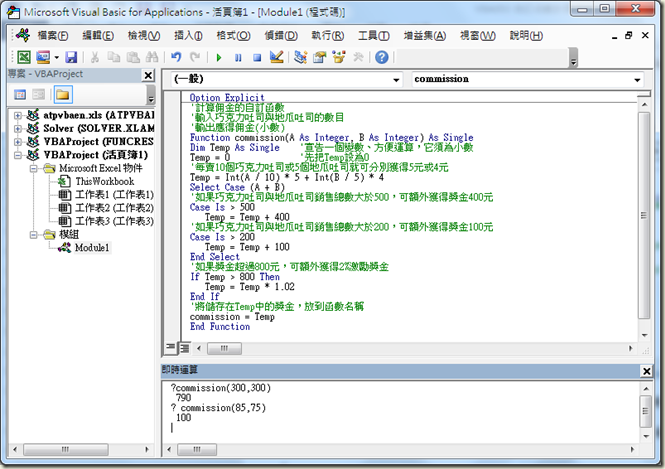Viewport: 665px width, 469px height.
Task: Open VBA Help with the question mark icon
Action: [382, 57]
